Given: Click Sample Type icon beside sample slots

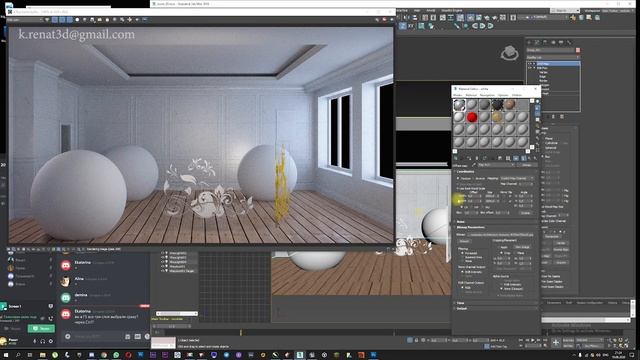Looking at the screenshot, I should (538, 102).
